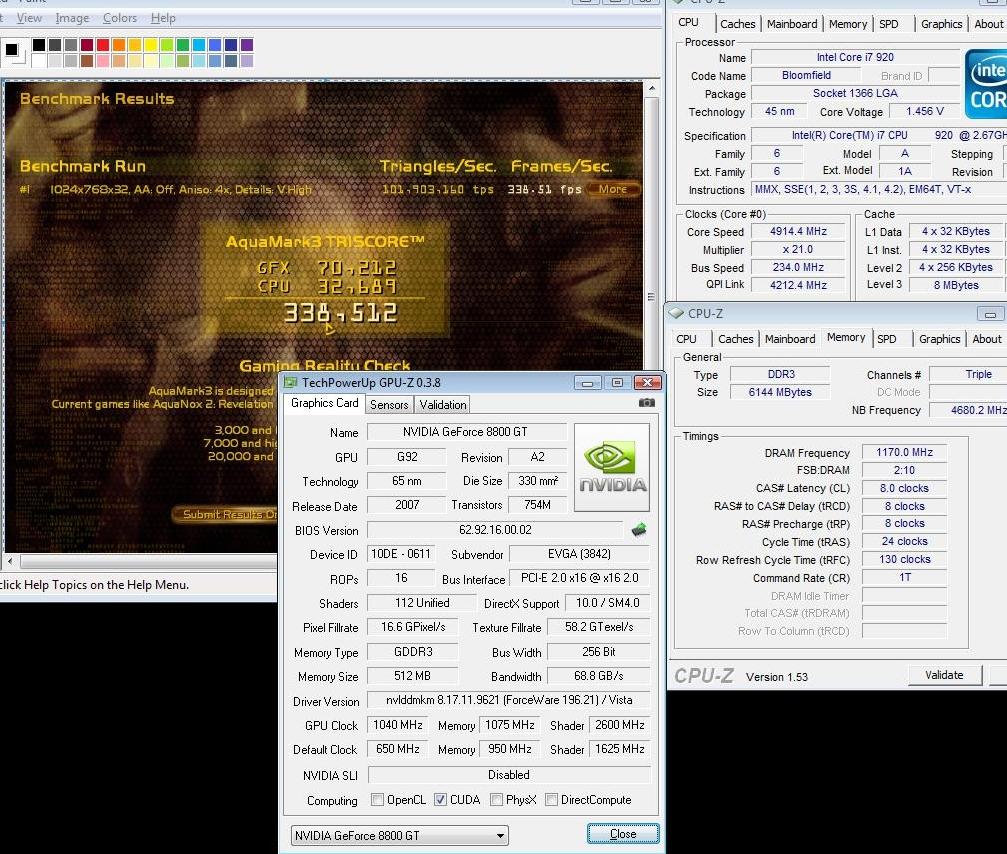Screen dimensions: 1007x854
Task: Pick the orange color swatch in Paint
Action: 119,44
